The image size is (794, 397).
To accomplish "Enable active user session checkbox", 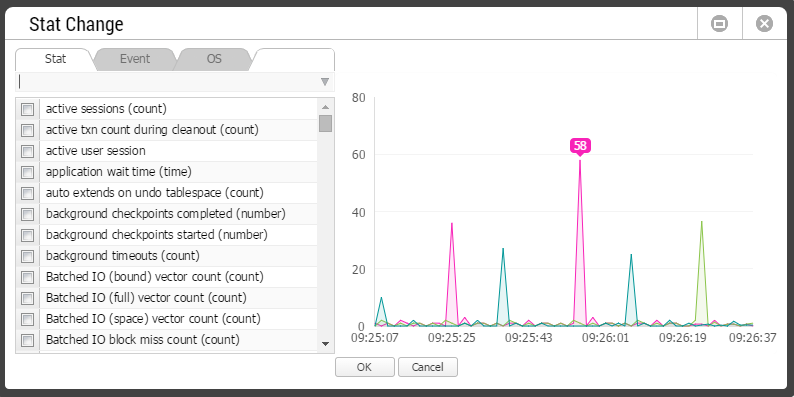I will 27,151.
